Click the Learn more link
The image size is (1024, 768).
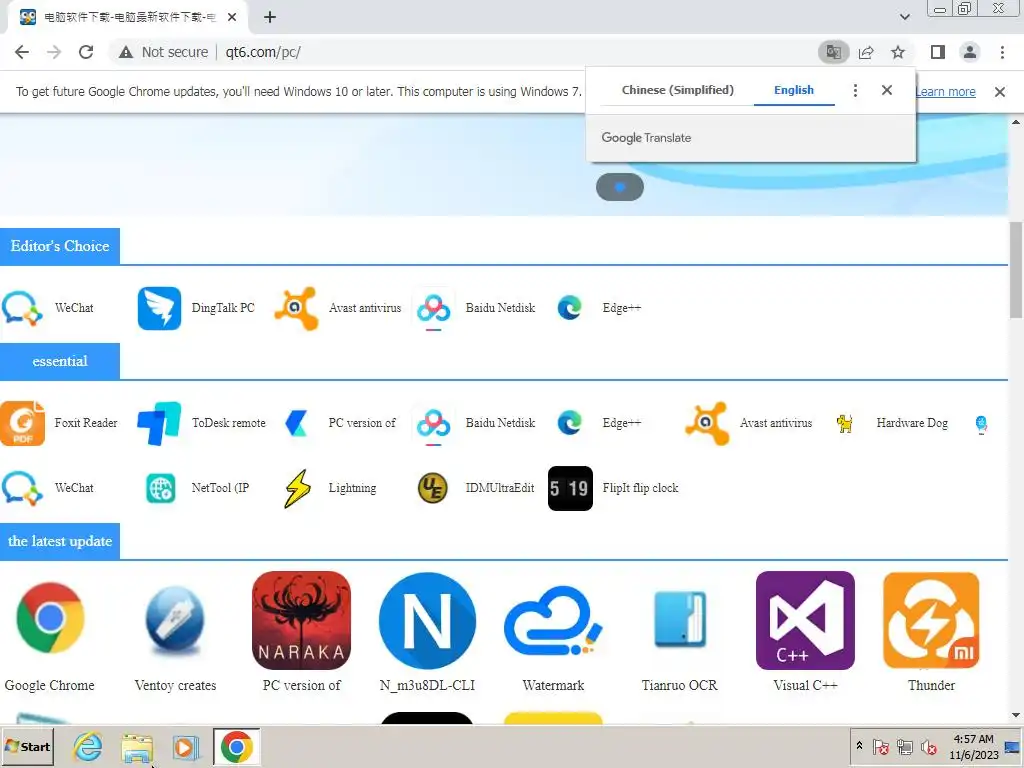pos(946,92)
